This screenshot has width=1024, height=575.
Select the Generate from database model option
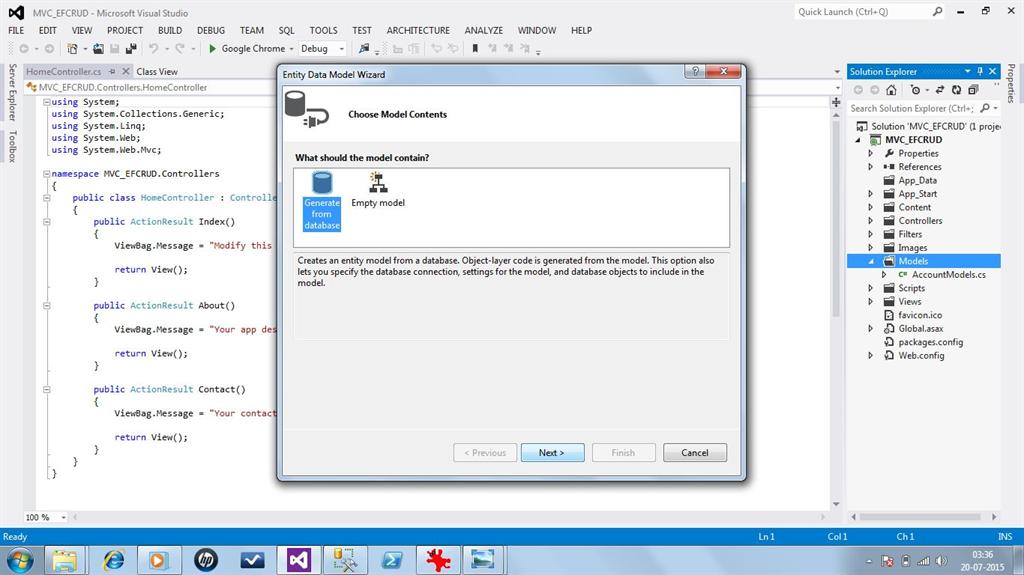click(x=322, y=201)
